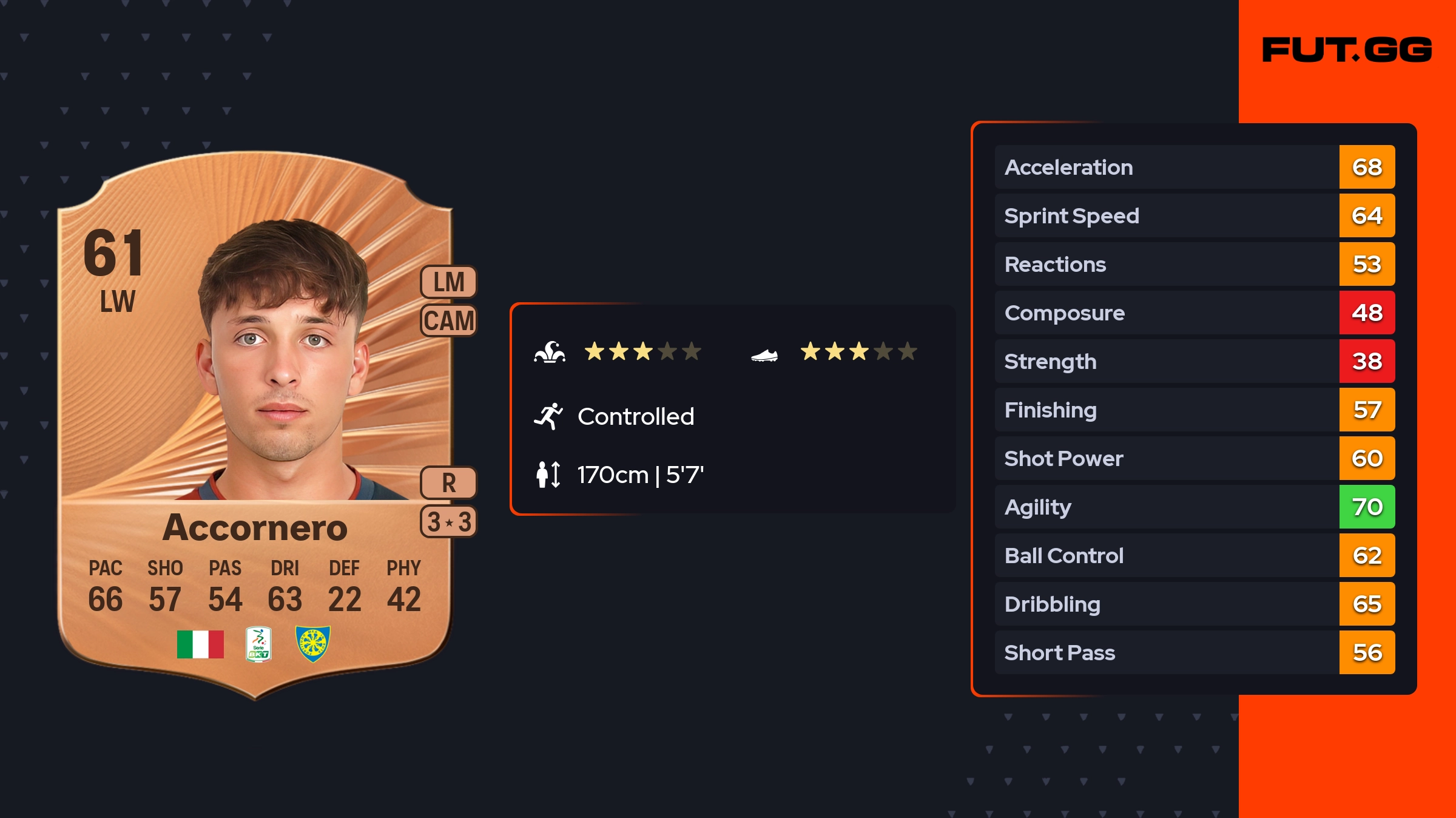Image resolution: width=1456 pixels, height=818 pixels.
Task: Select the LM alternate position badge
Action: tap(449, 282)
